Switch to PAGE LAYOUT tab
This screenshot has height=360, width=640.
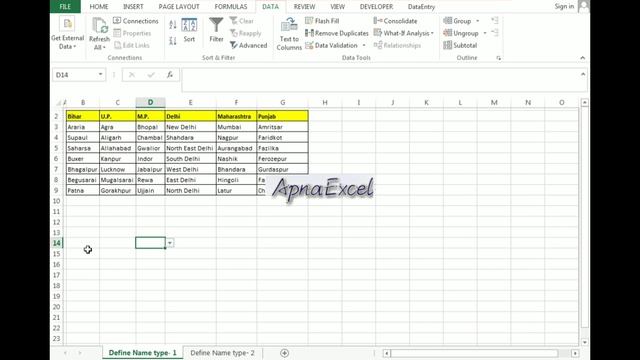(179, 7)
